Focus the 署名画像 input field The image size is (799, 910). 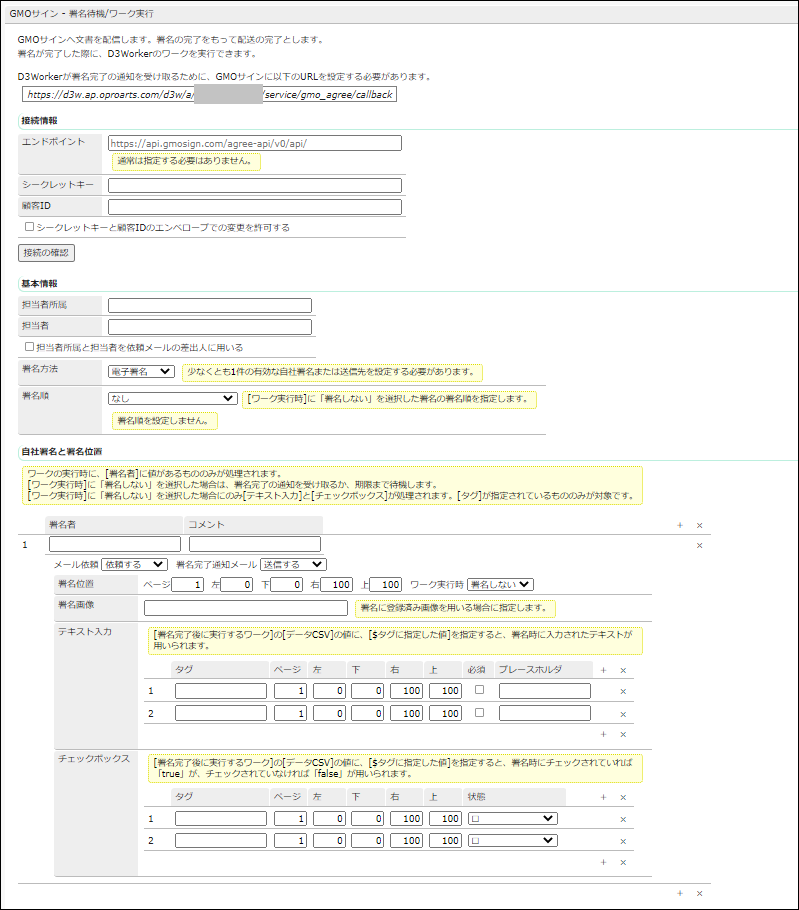246,608
